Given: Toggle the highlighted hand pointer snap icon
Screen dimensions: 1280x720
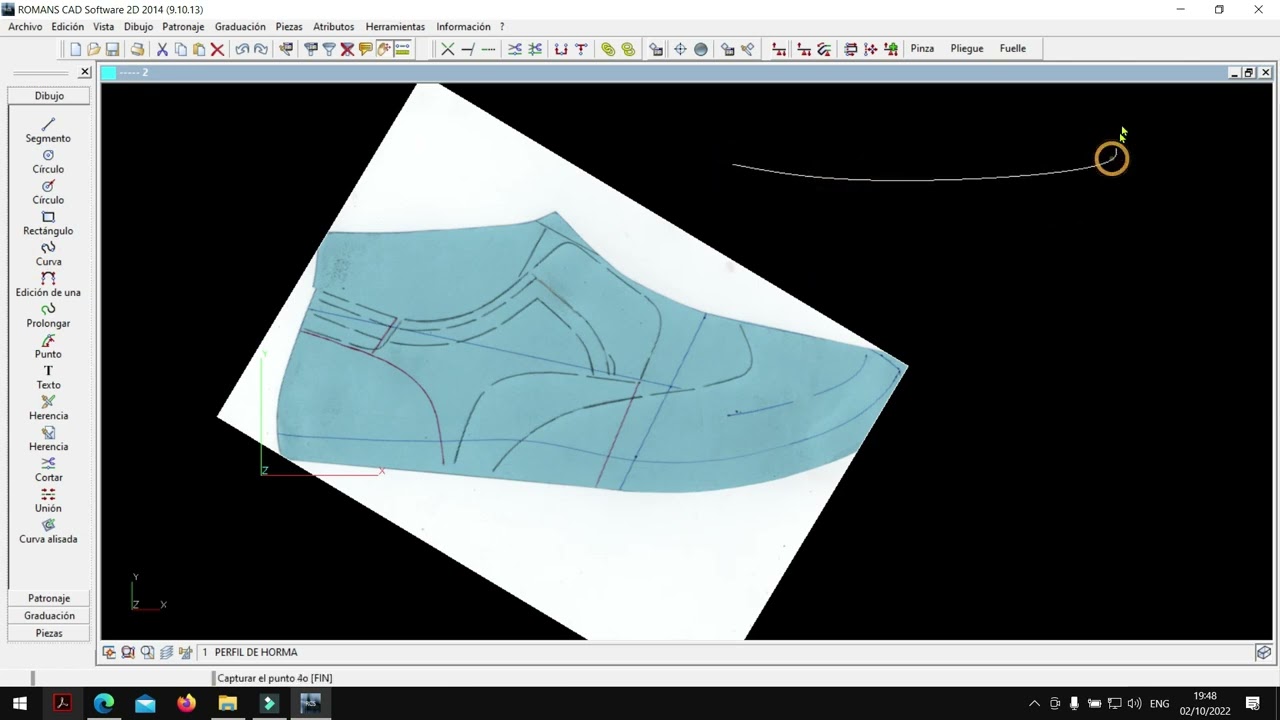Looking at the screenshot, I should pos(383,49).
